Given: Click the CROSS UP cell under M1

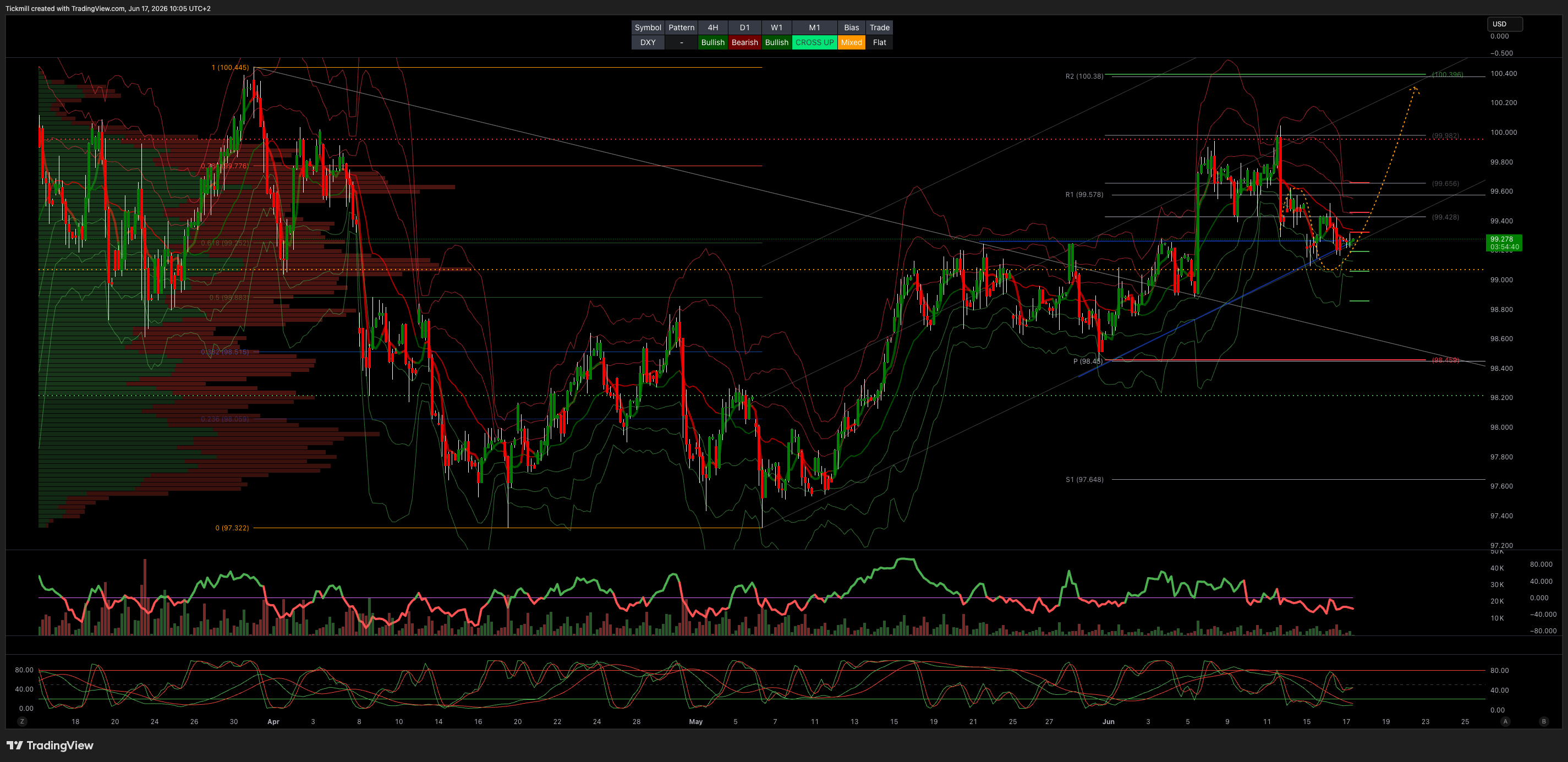Looking at the screenshot, I should coord(814,42).
